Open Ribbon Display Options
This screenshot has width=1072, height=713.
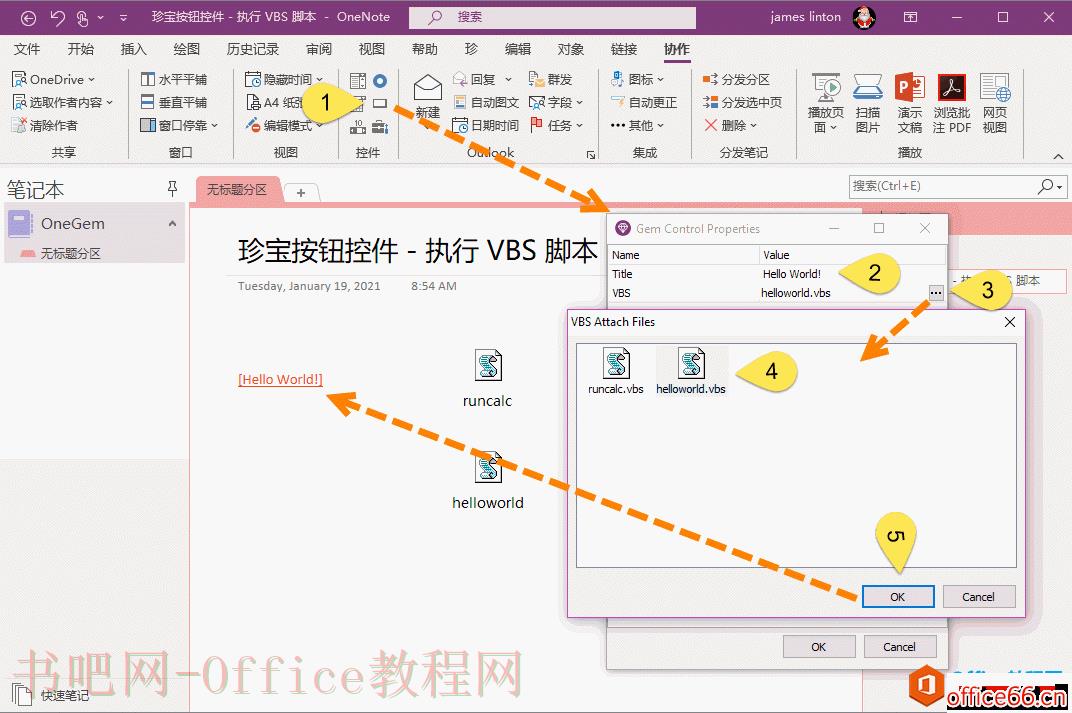[911, 17]
